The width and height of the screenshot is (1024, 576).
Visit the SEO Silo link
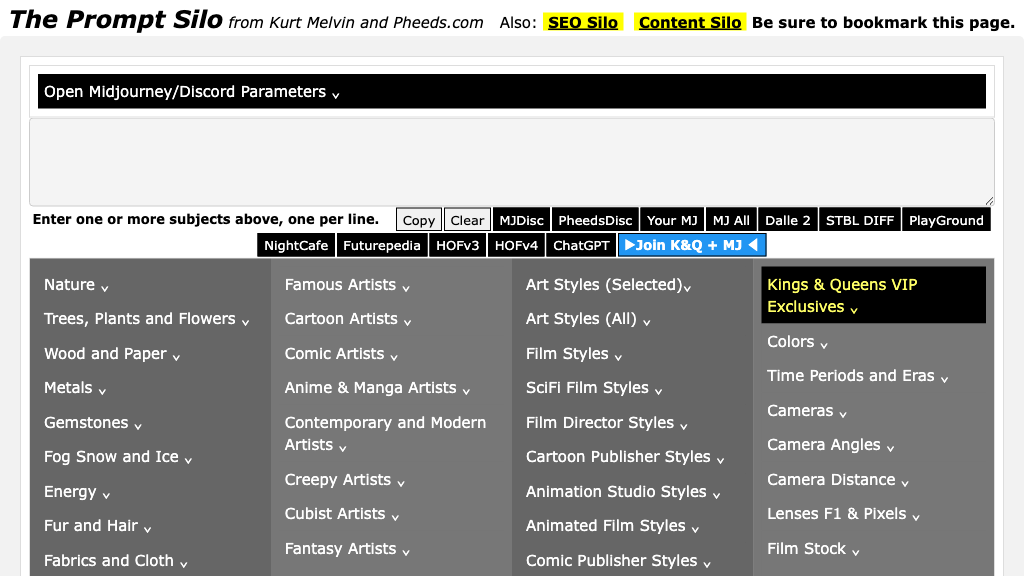point(583,22)
